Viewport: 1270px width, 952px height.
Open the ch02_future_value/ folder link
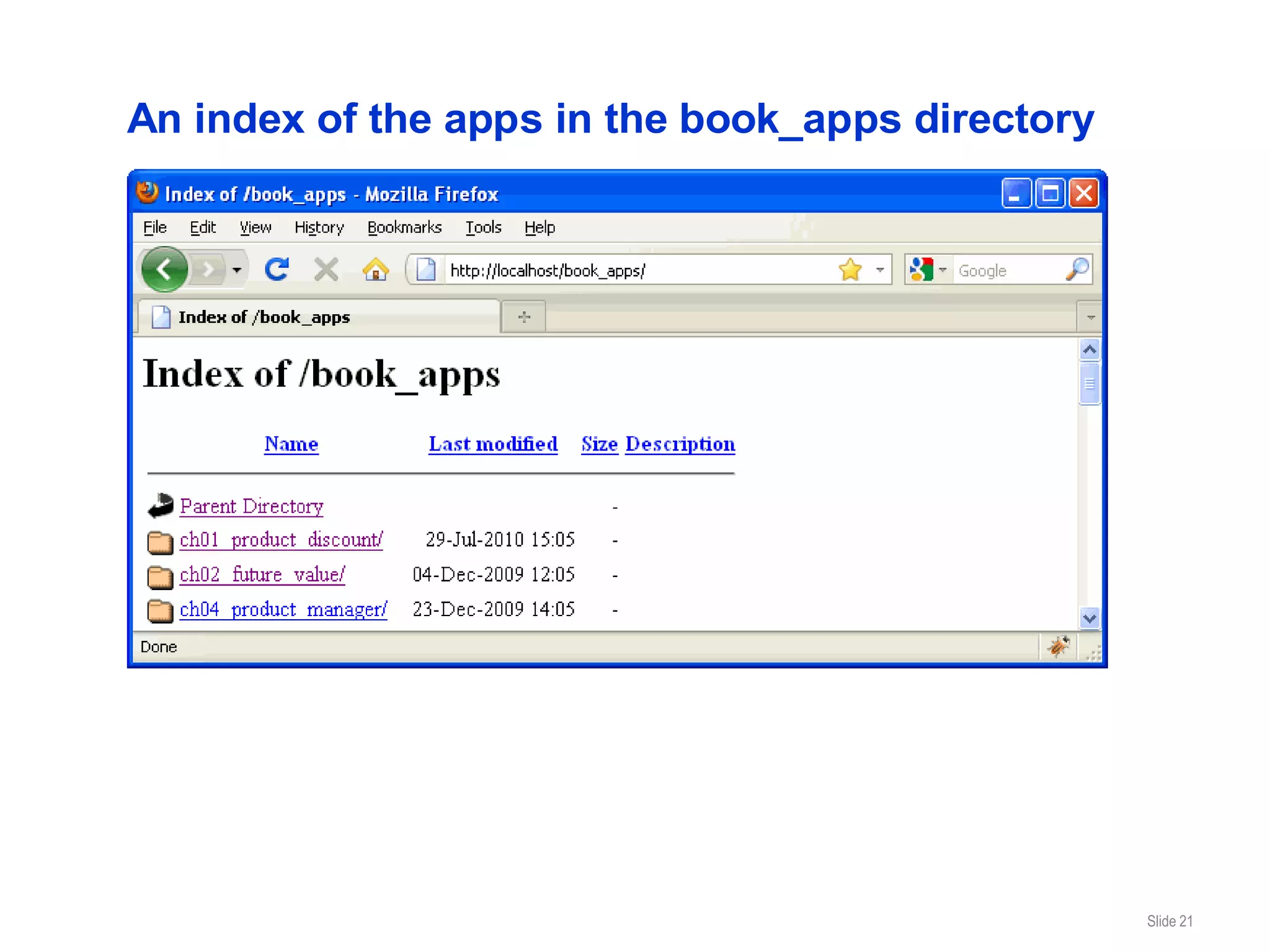[x=262, y=575]
